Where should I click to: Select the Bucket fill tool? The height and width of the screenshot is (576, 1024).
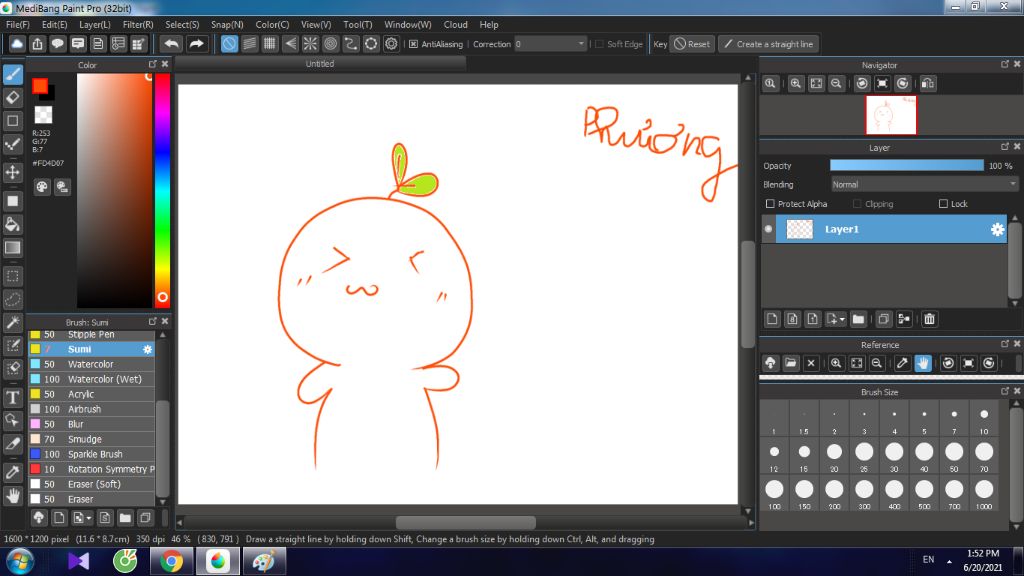coord(12,225)
